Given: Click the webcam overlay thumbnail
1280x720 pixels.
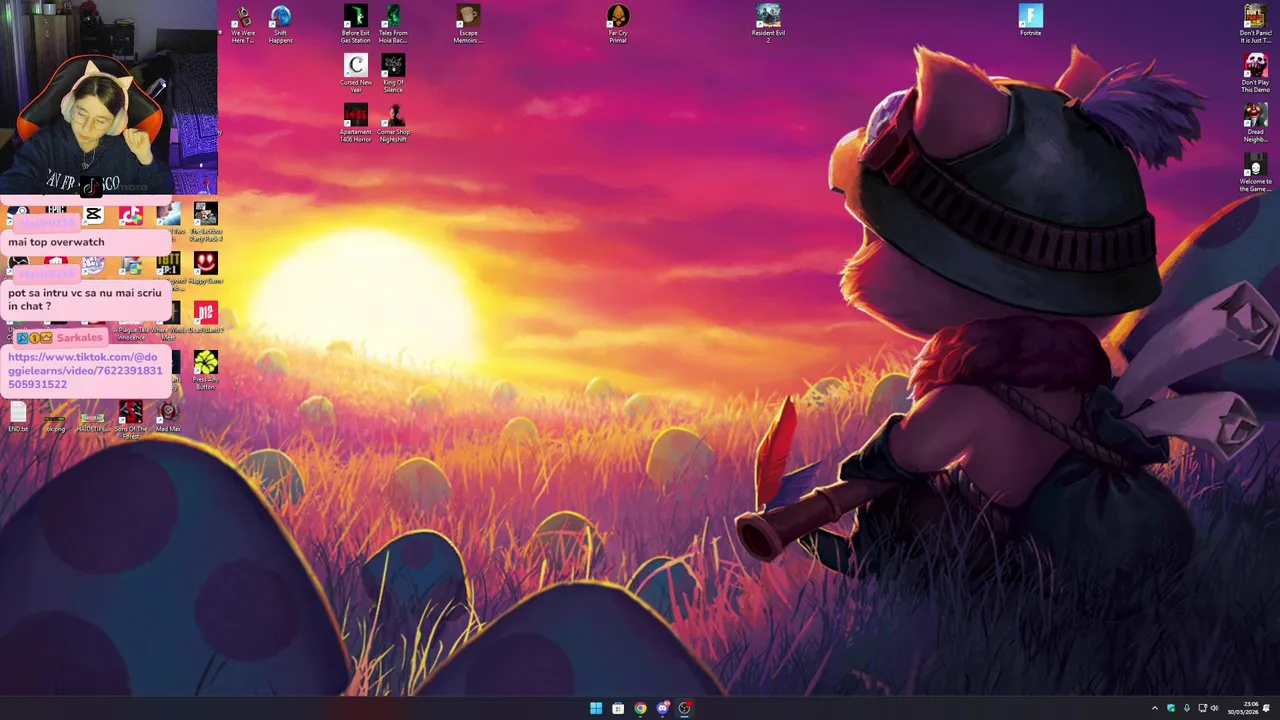Looking at the screenshot, I should pos(108,97).
